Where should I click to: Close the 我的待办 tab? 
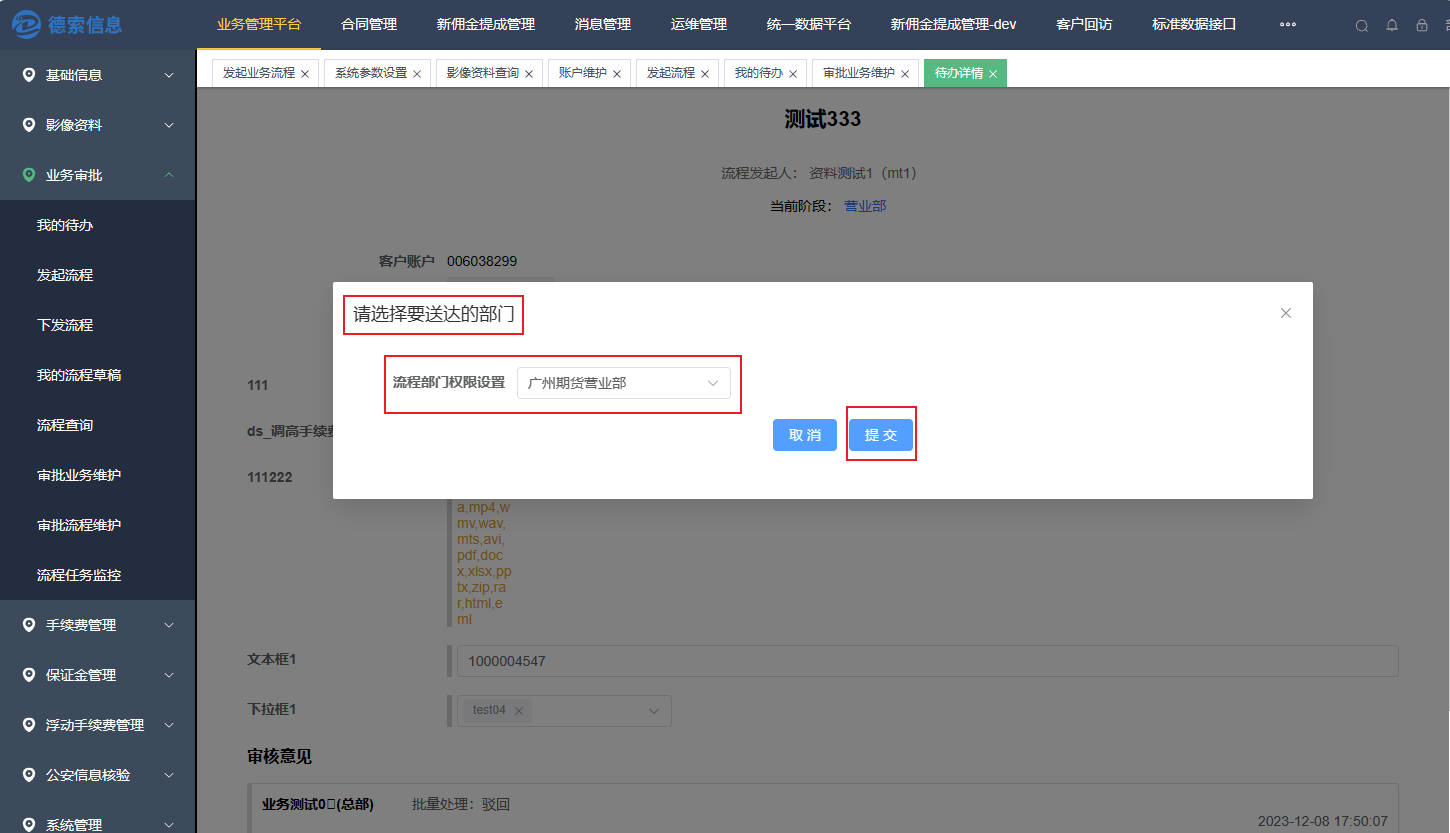click(x=793, y=74)
